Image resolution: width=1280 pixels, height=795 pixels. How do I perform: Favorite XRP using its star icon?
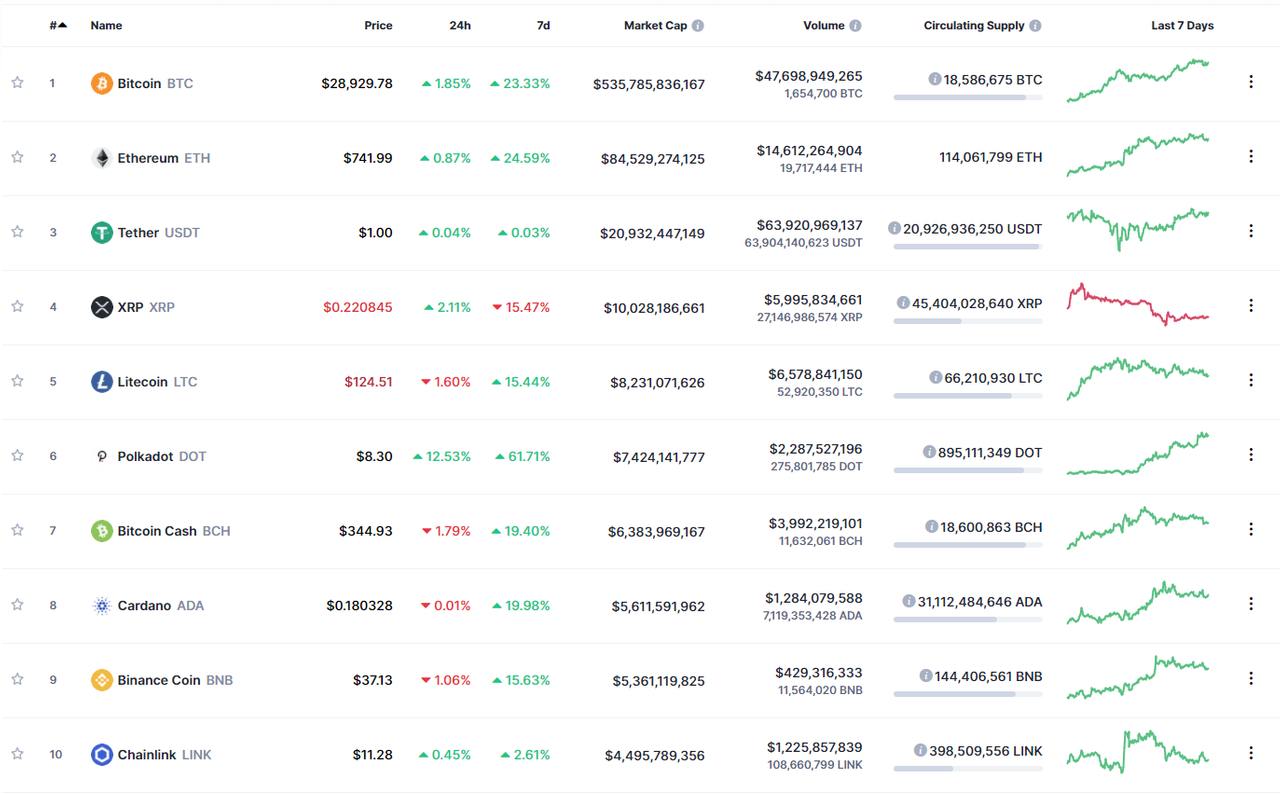(x=17, y=306)
